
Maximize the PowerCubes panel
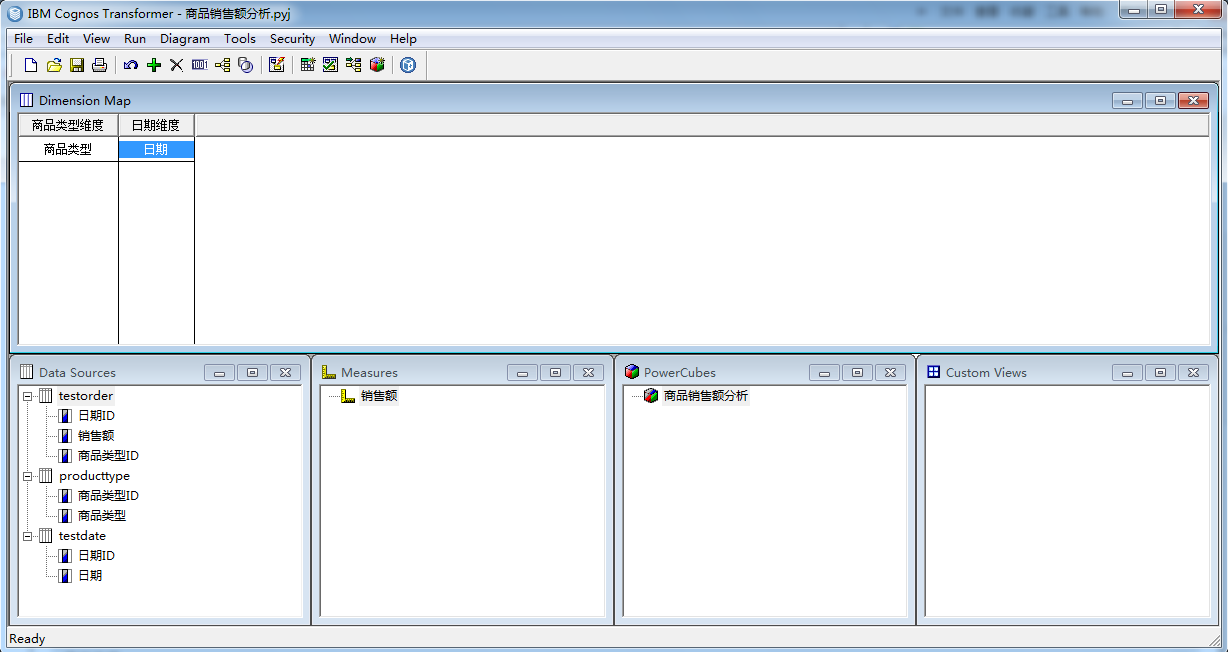tap(857, 373)
